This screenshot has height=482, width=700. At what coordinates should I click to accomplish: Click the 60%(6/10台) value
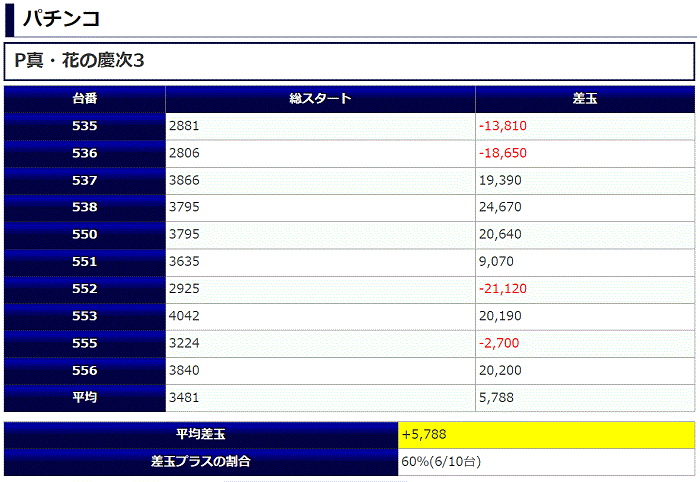point(441,462)
